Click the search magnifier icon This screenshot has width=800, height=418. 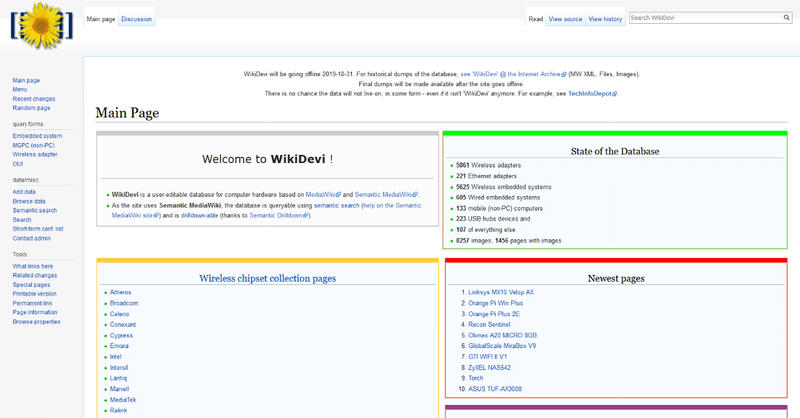click(786, 18)
